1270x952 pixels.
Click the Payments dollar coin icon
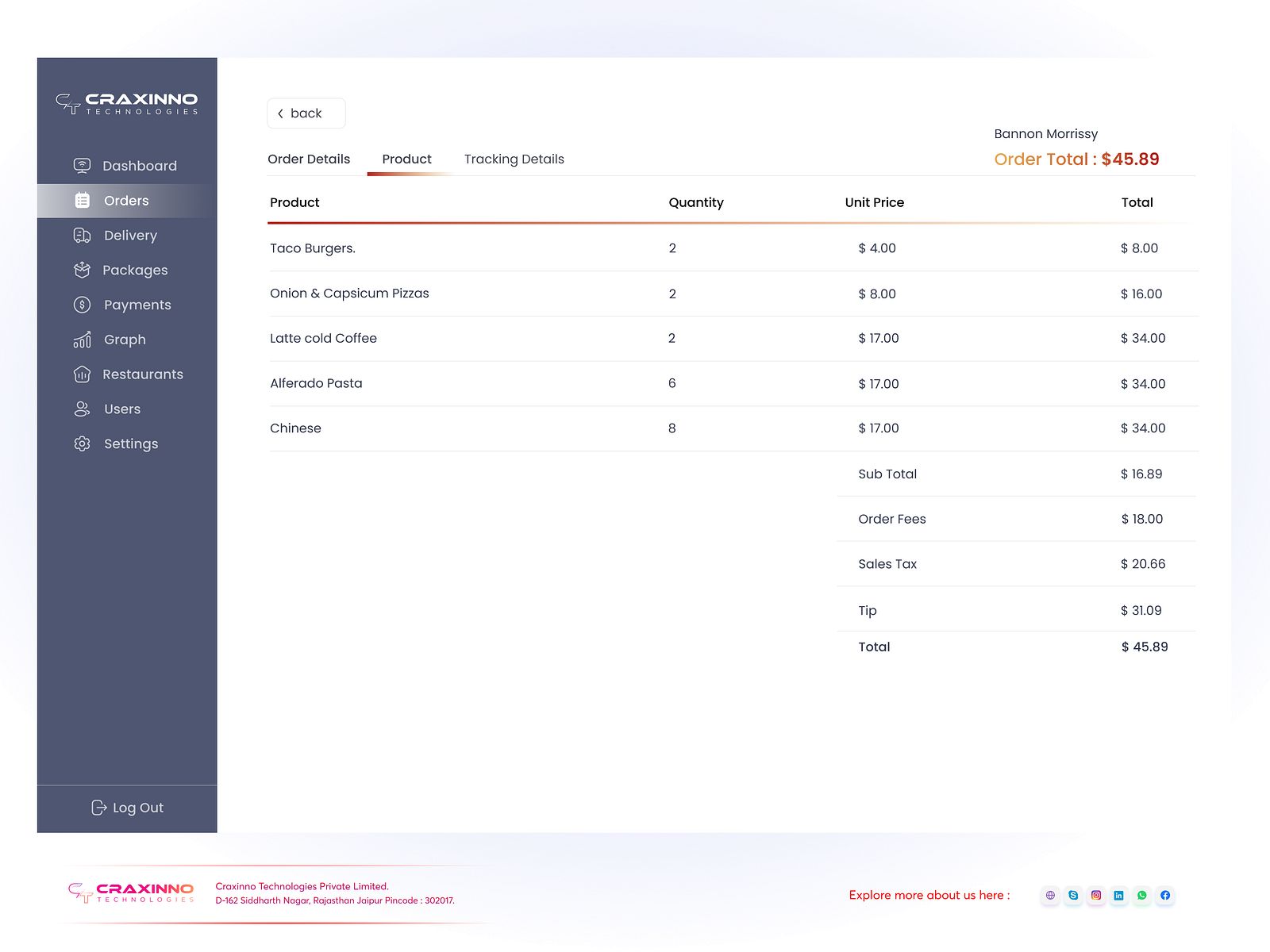click(x=82, y=305)
